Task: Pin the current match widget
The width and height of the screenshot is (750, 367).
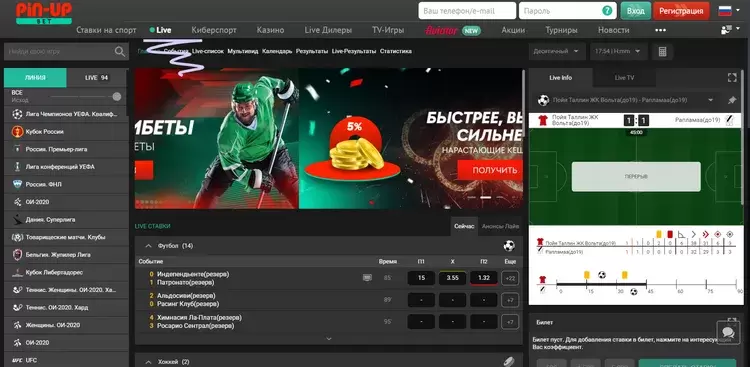Action: pos(732,100)
